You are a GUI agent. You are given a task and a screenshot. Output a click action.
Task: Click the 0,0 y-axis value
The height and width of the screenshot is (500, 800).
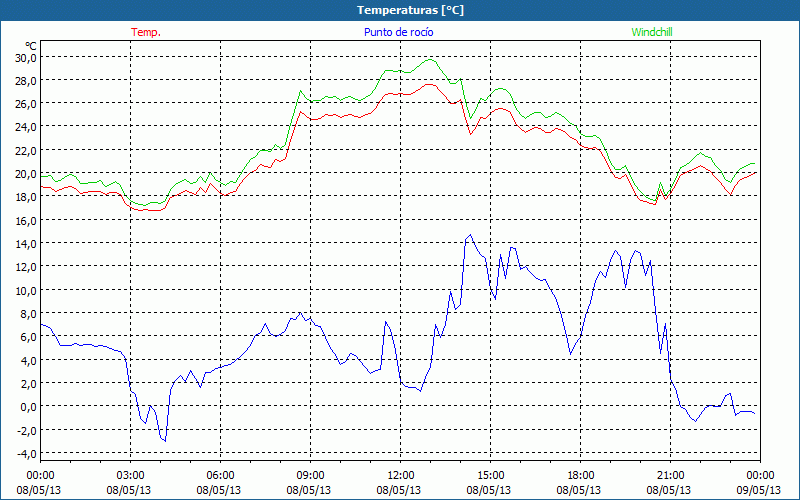[28, 407]
